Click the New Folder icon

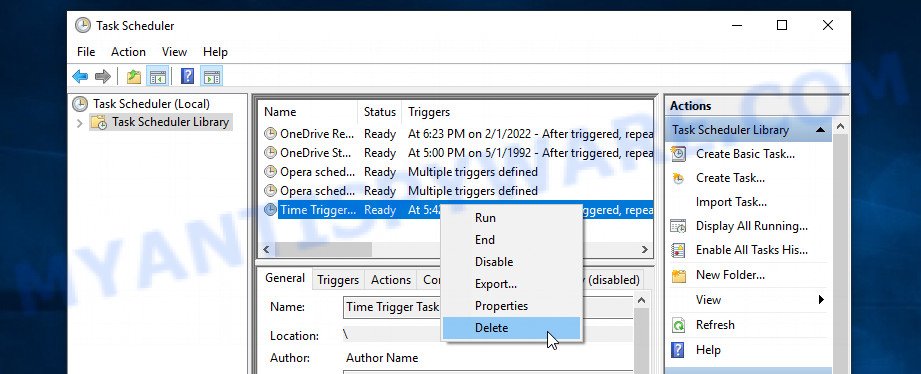point(678,275)
